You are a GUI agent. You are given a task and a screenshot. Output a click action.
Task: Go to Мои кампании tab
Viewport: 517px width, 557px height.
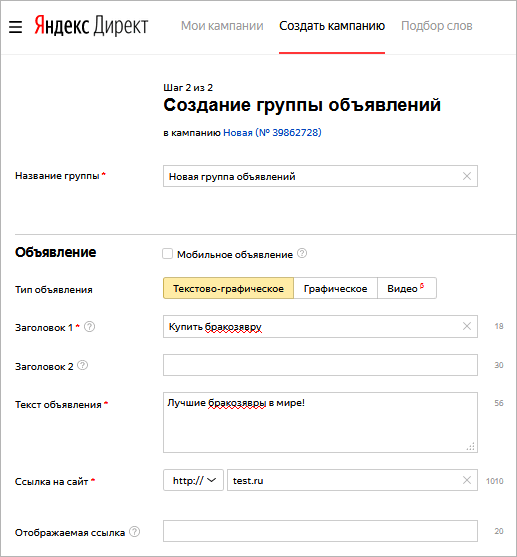(222, 26)
